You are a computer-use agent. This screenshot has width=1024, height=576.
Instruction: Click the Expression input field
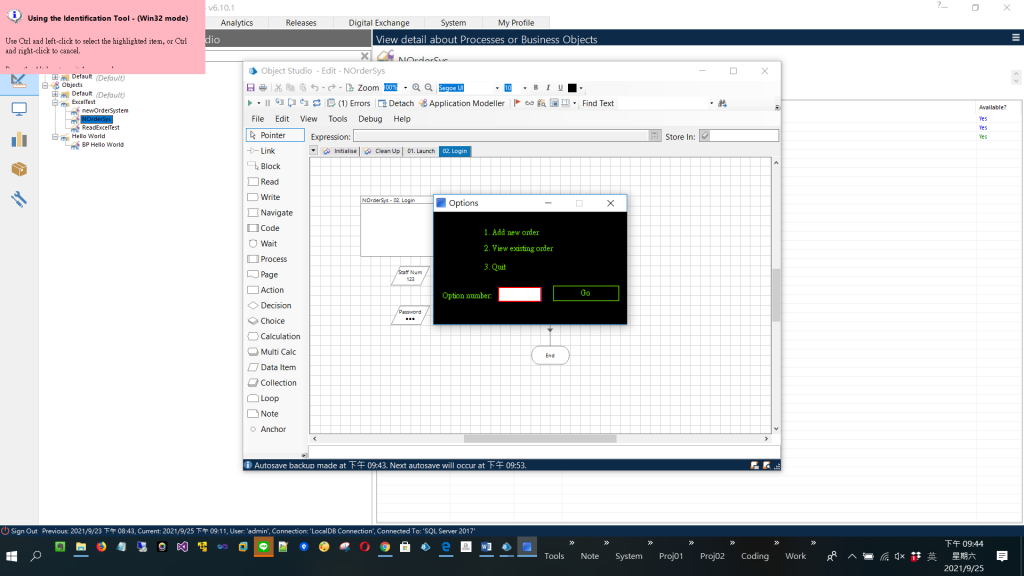[507, 136]
